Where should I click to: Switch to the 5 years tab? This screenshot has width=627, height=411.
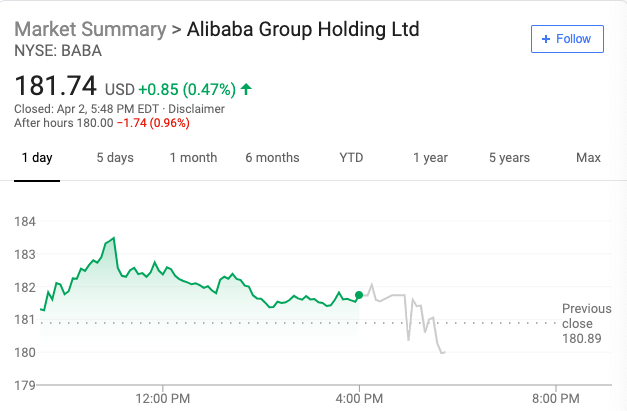pos(509,158)
